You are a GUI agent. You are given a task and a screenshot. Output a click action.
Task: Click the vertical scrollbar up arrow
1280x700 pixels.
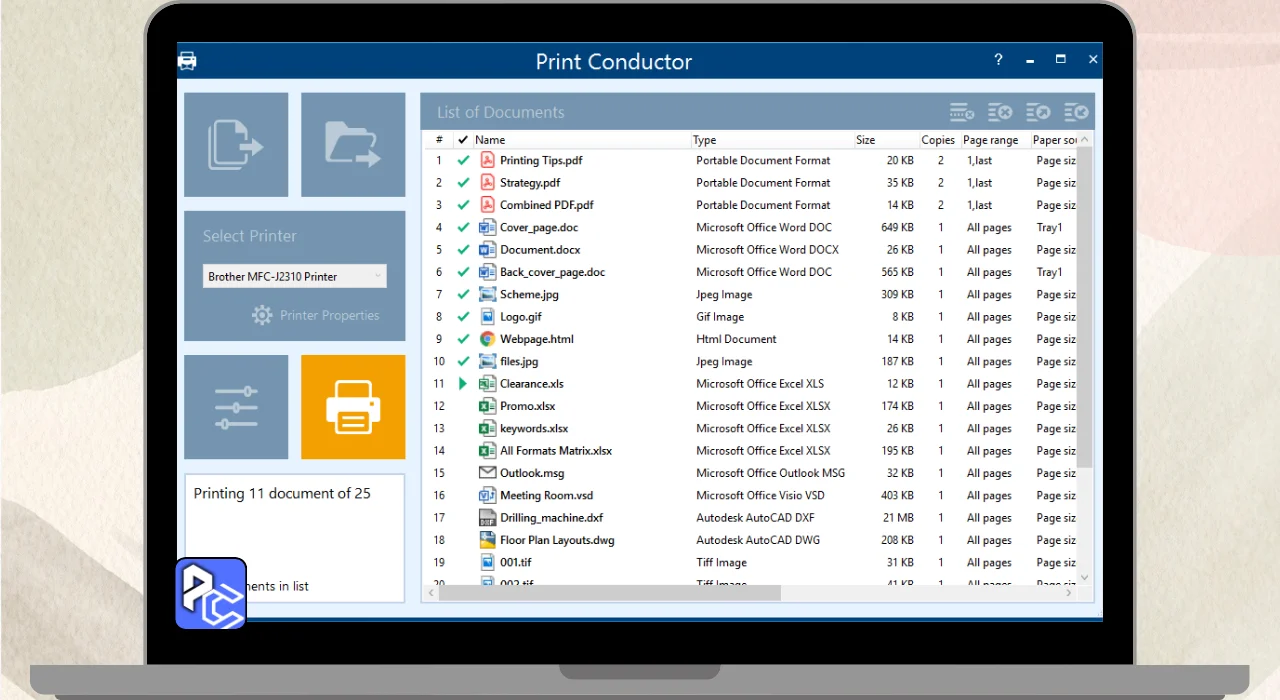(x=1085, y=140)
